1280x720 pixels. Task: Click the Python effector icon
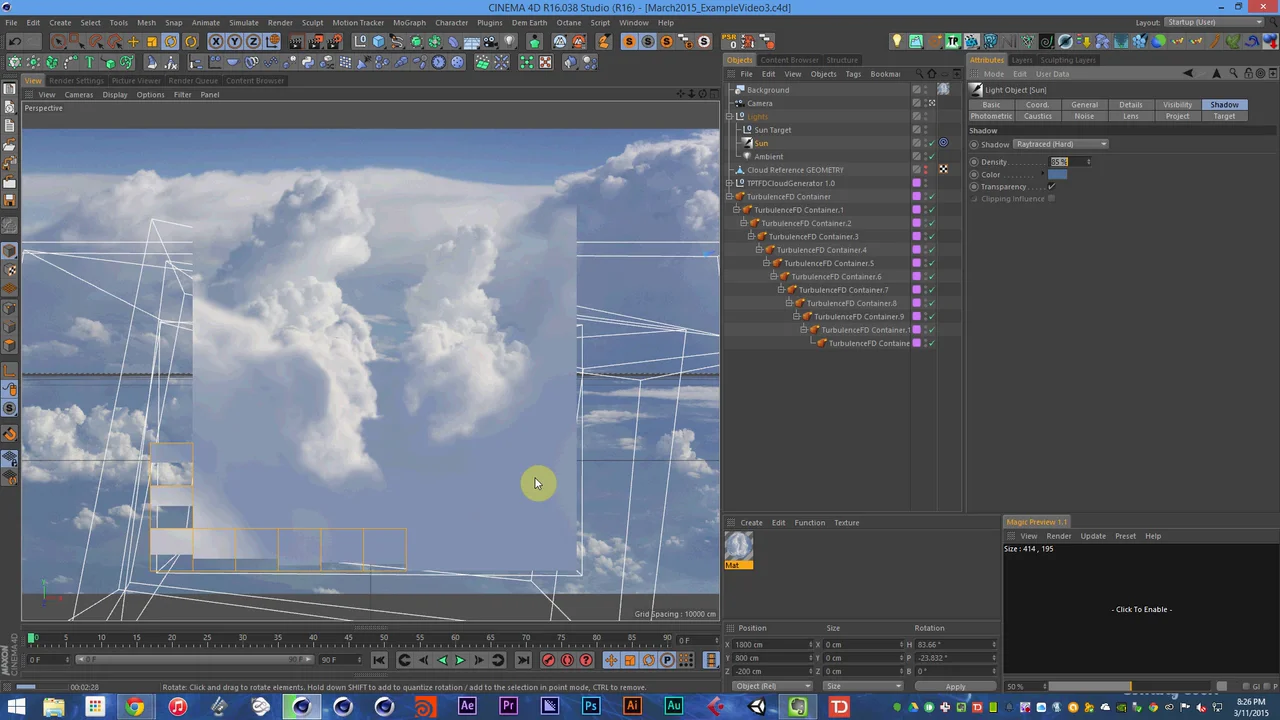tap(307, 62)
